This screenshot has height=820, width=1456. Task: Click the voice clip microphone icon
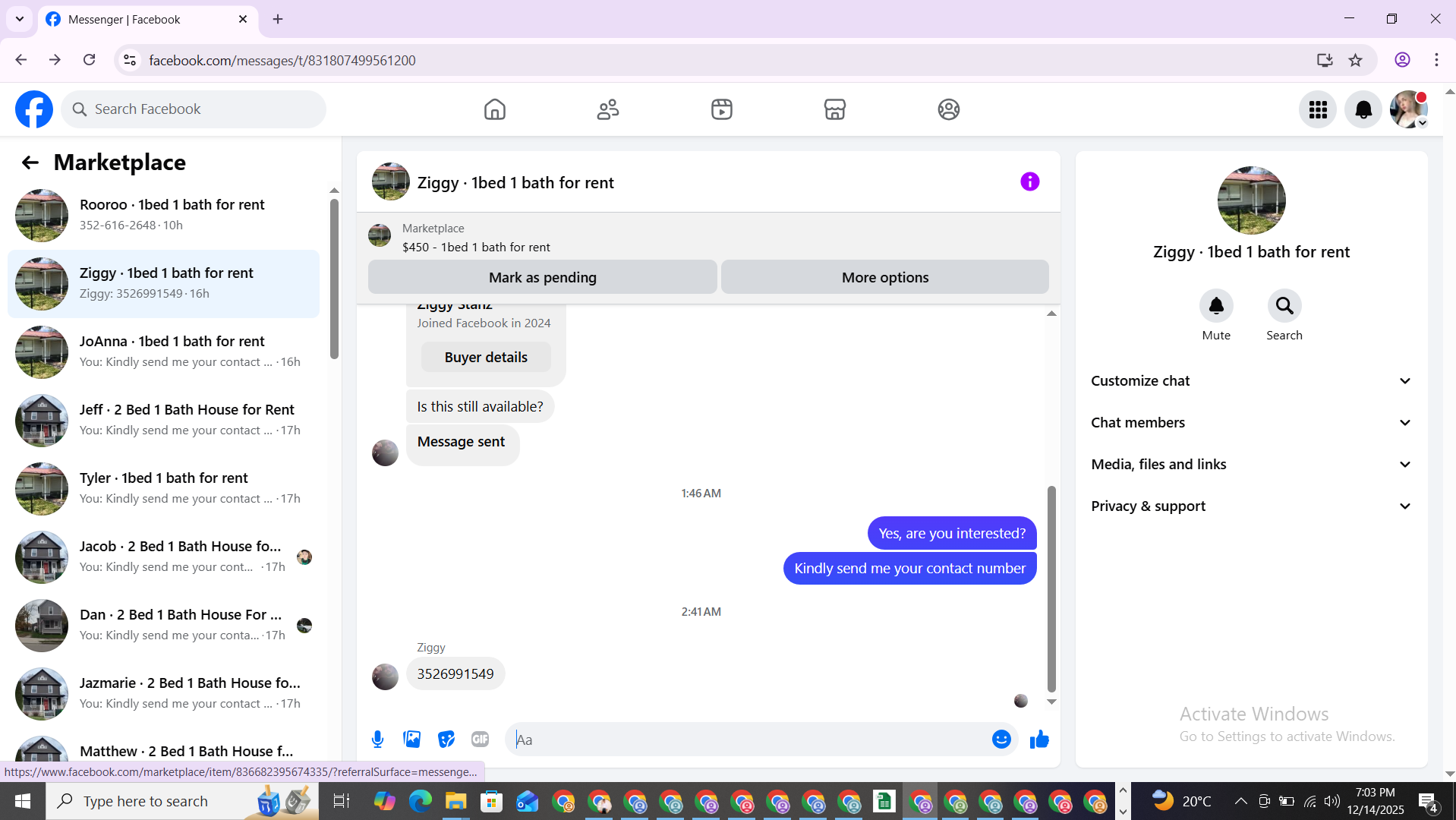[377, 740]
